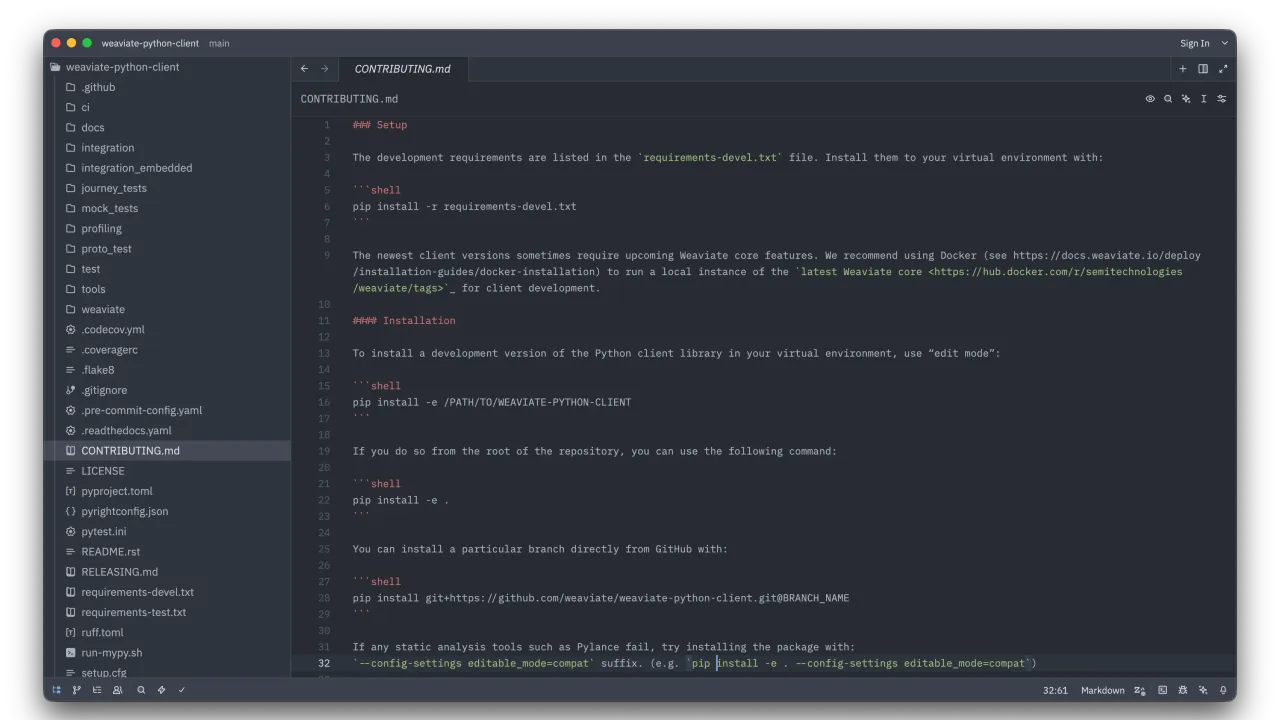This screenshot has height=720, width=1280.
Task: Open edit prediction Z icon in status bar
Action: click(x=1140, y=690)
